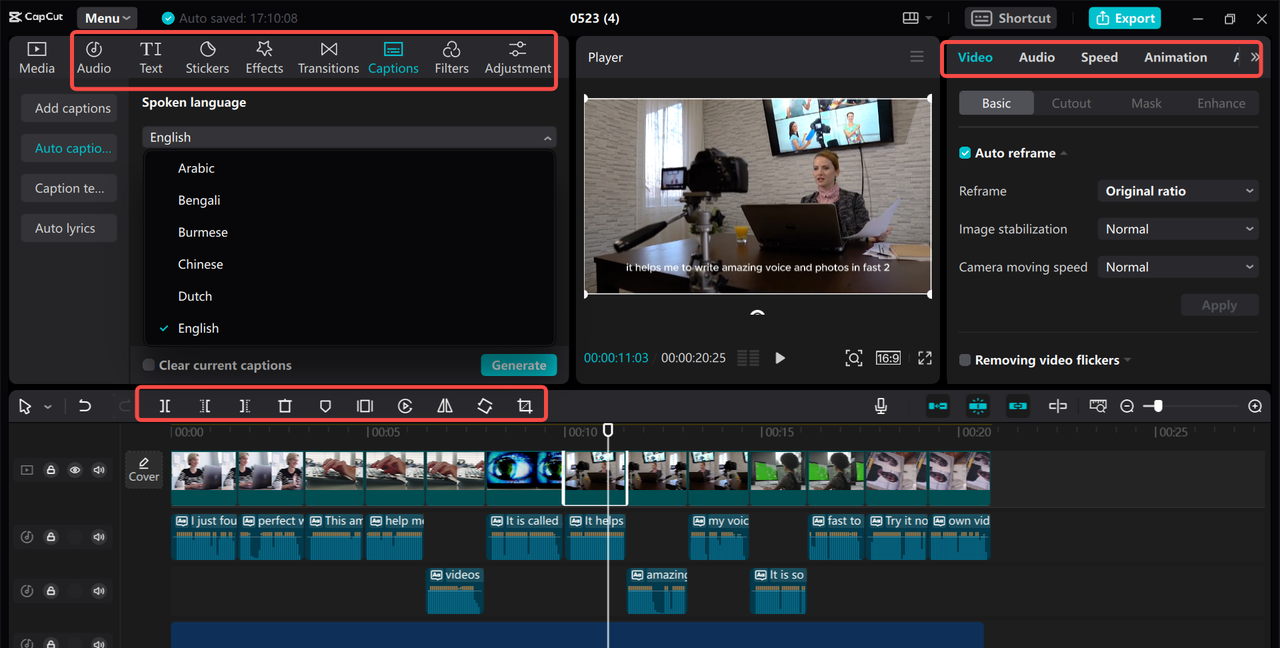Toggle linkage in timeline toolbar
Image resolution: width=1280 pixels, height=648 pixels.
click(x=1018, y=406)
